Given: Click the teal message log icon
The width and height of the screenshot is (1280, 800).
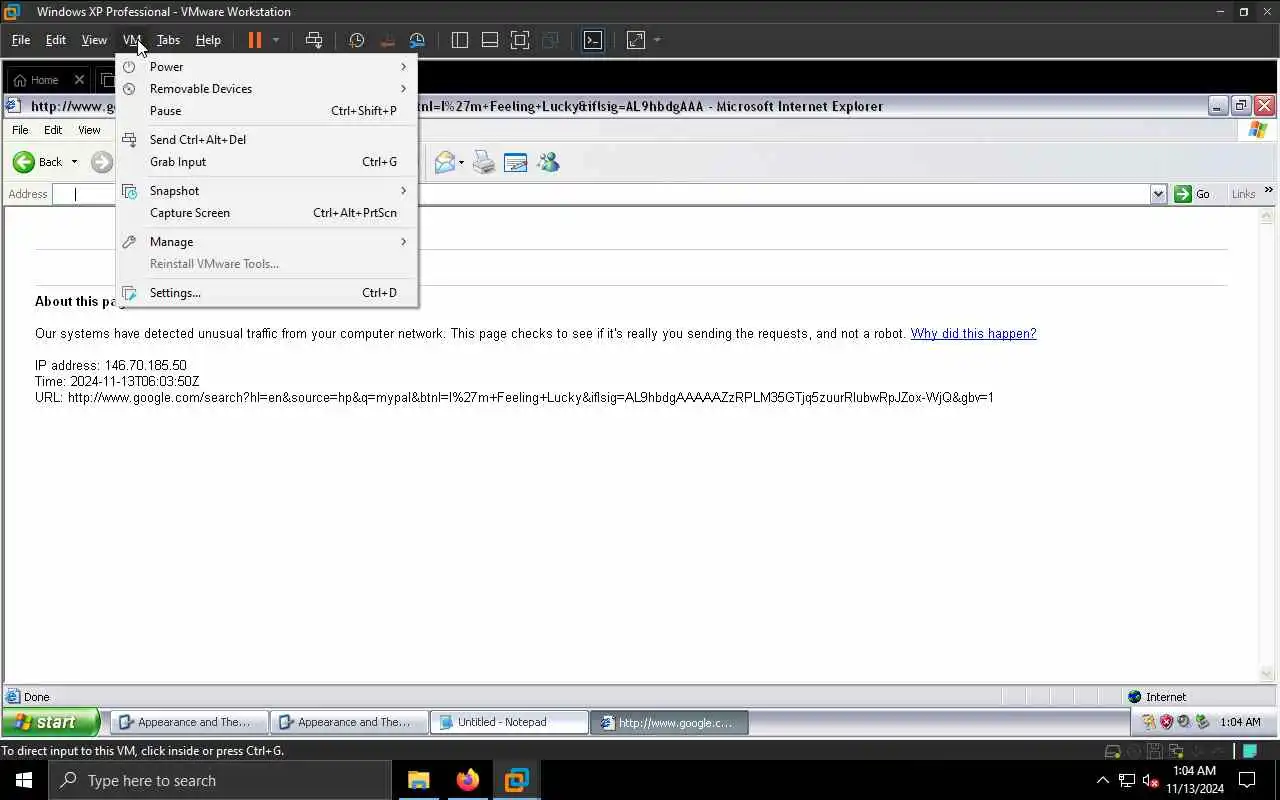Looking at the screenshot, I should pyautogui.click(x=1250, y=751).
